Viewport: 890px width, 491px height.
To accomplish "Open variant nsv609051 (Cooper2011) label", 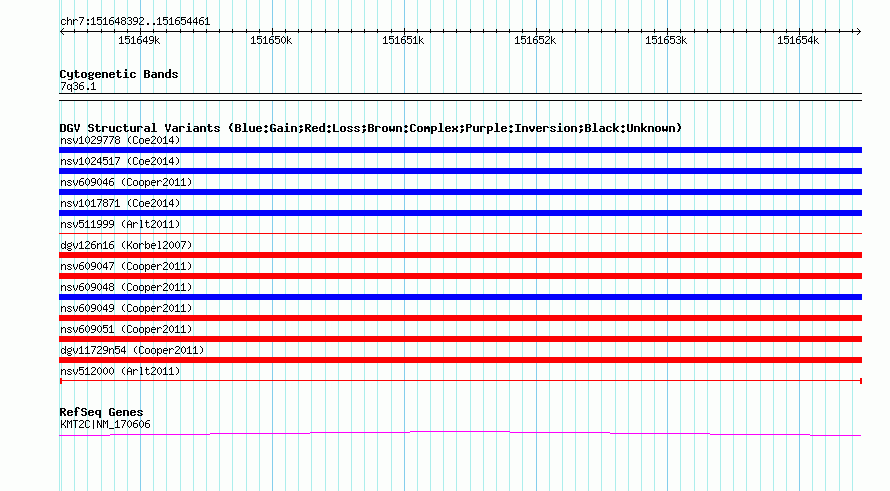I will 126,329.
